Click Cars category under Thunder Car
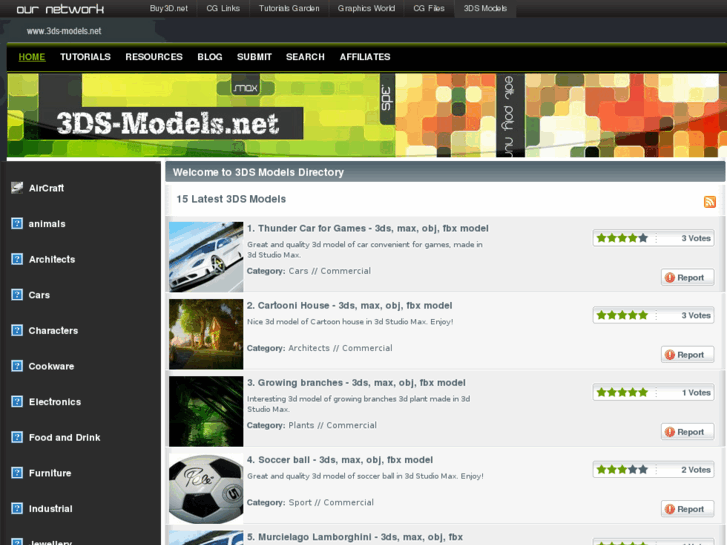The width and height of the screenshot is (727, 545). pyautogui.click(x=298, y=271)
